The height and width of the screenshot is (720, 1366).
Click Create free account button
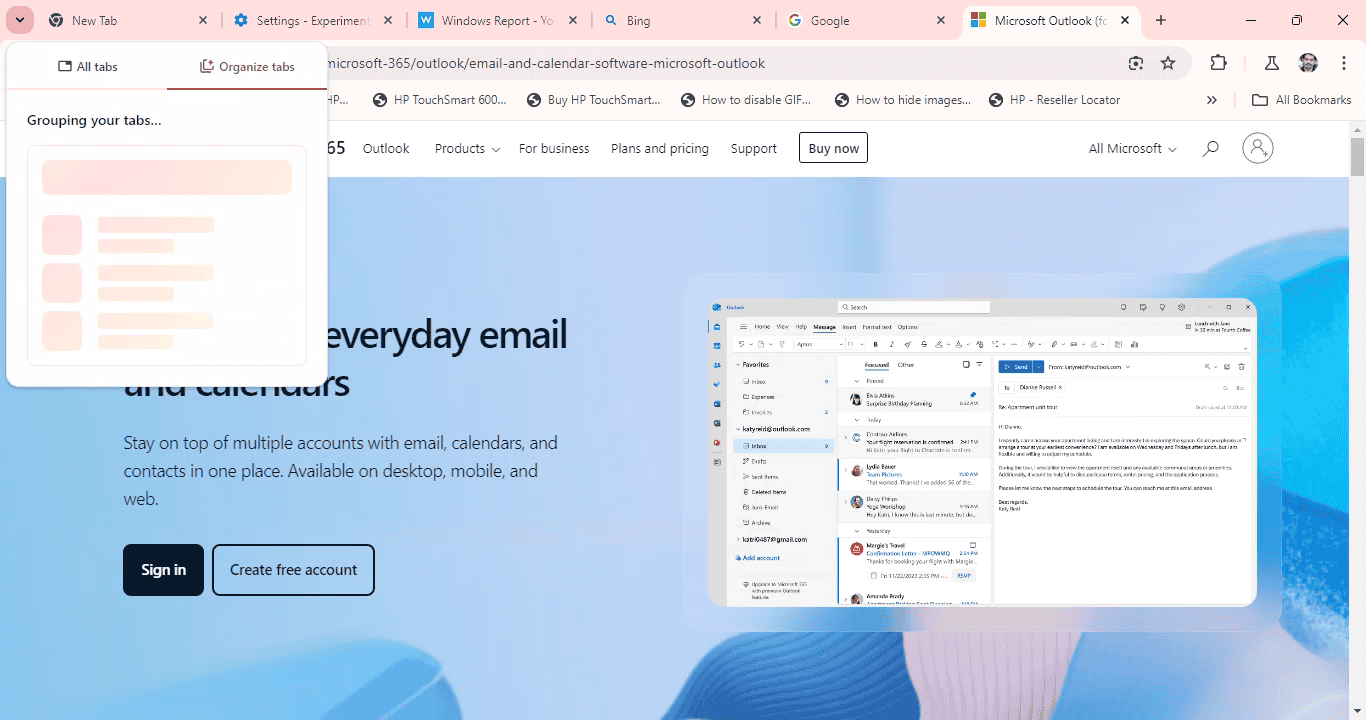[x=293, y=569]
